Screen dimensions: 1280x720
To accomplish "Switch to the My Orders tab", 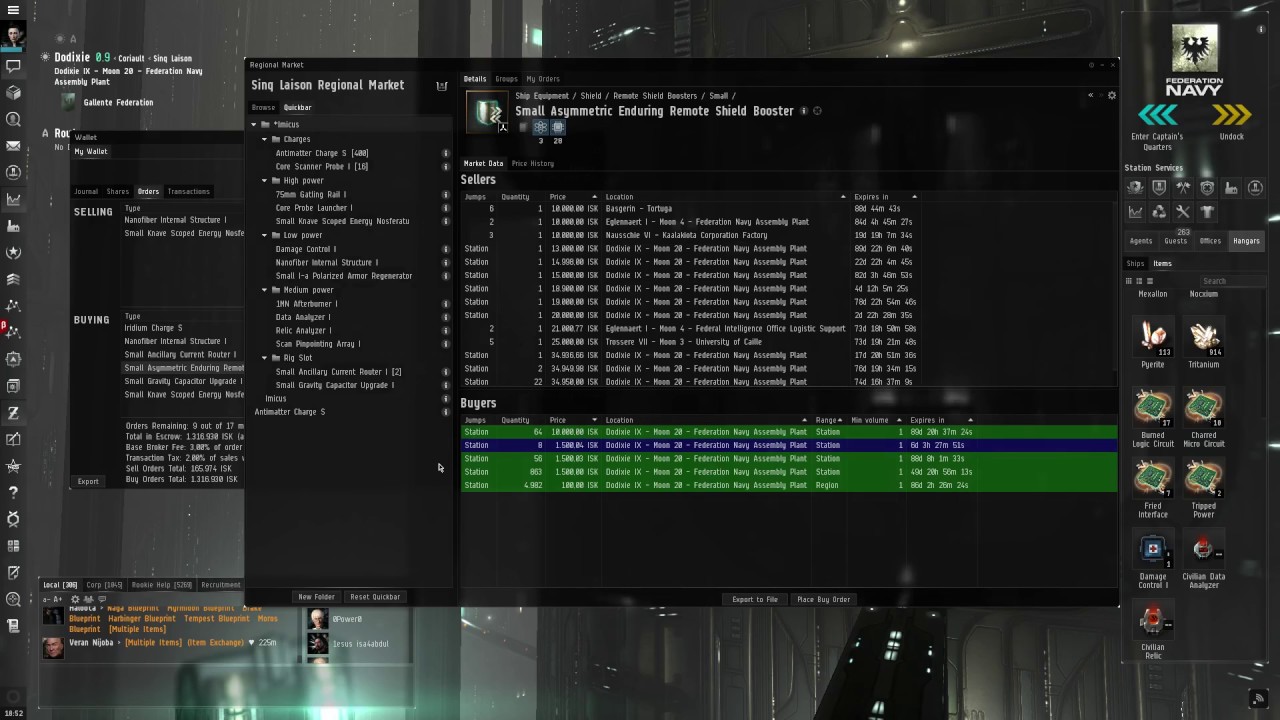I will tap(543, 79).
